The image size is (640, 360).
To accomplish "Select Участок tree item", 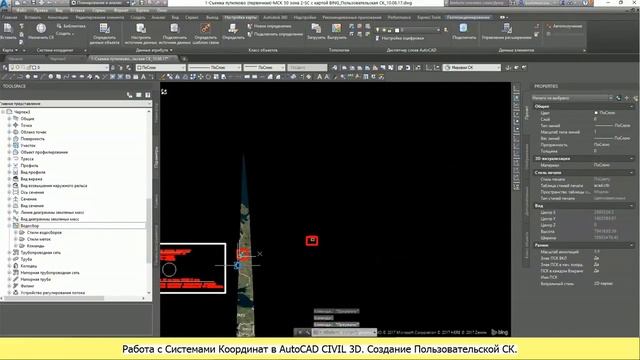I will (28, 145).
